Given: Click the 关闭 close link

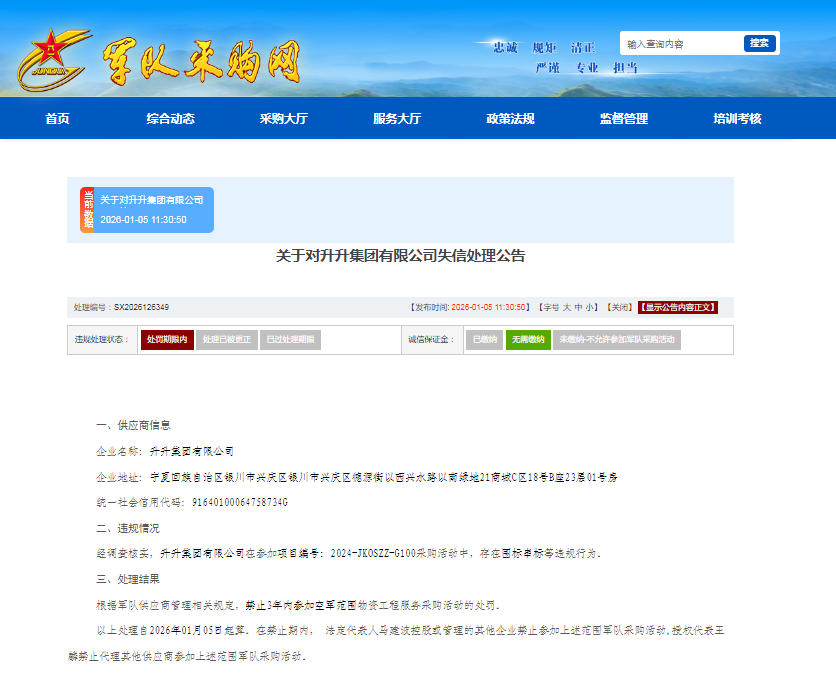Looking at the screenshot, I should click(620, 307).
